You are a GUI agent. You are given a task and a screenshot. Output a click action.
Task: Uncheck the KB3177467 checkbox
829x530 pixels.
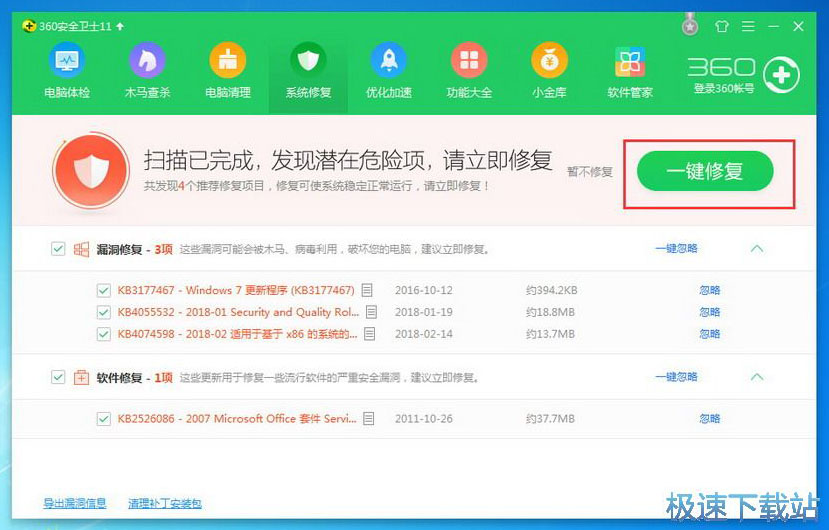click(104, 290)
